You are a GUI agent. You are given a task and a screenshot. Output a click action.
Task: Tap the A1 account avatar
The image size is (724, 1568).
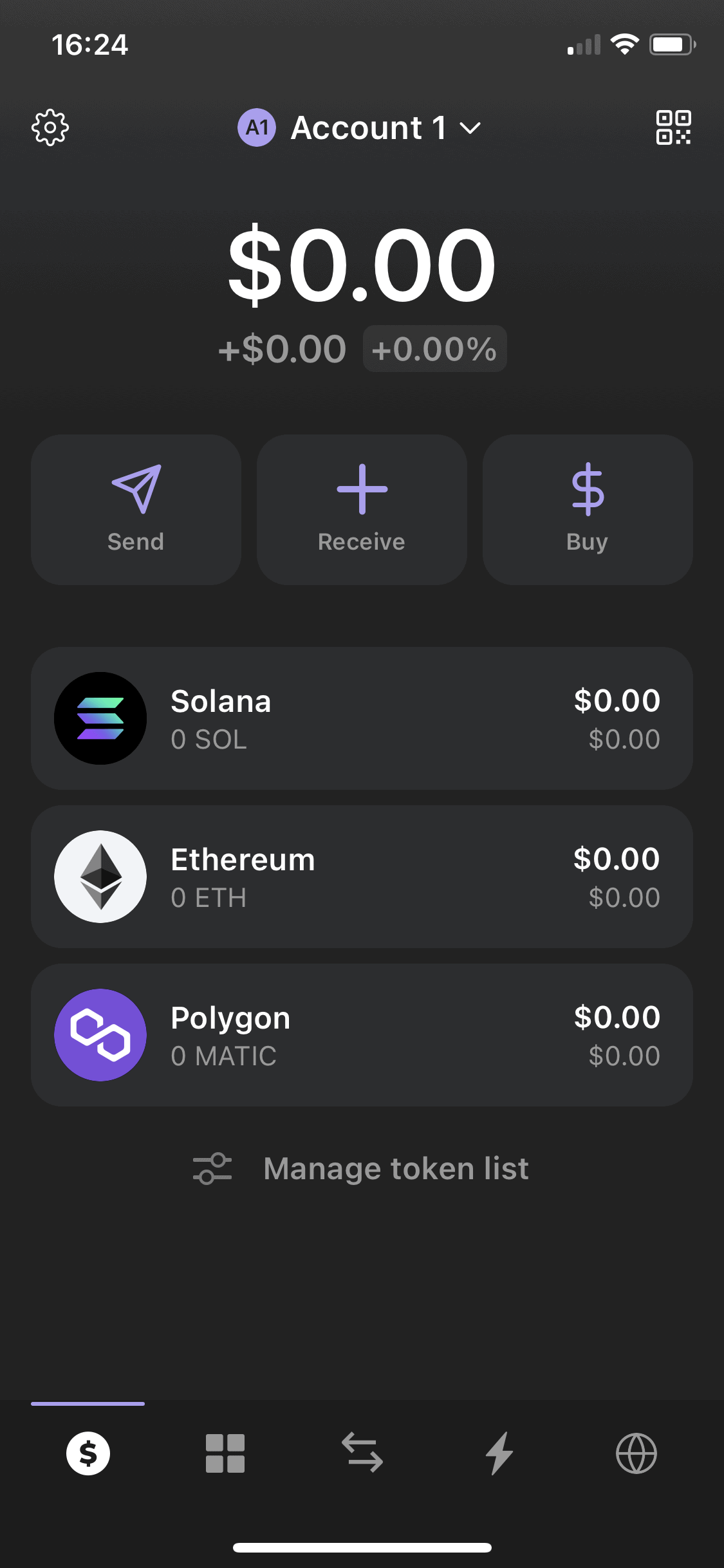pos(257,127)
